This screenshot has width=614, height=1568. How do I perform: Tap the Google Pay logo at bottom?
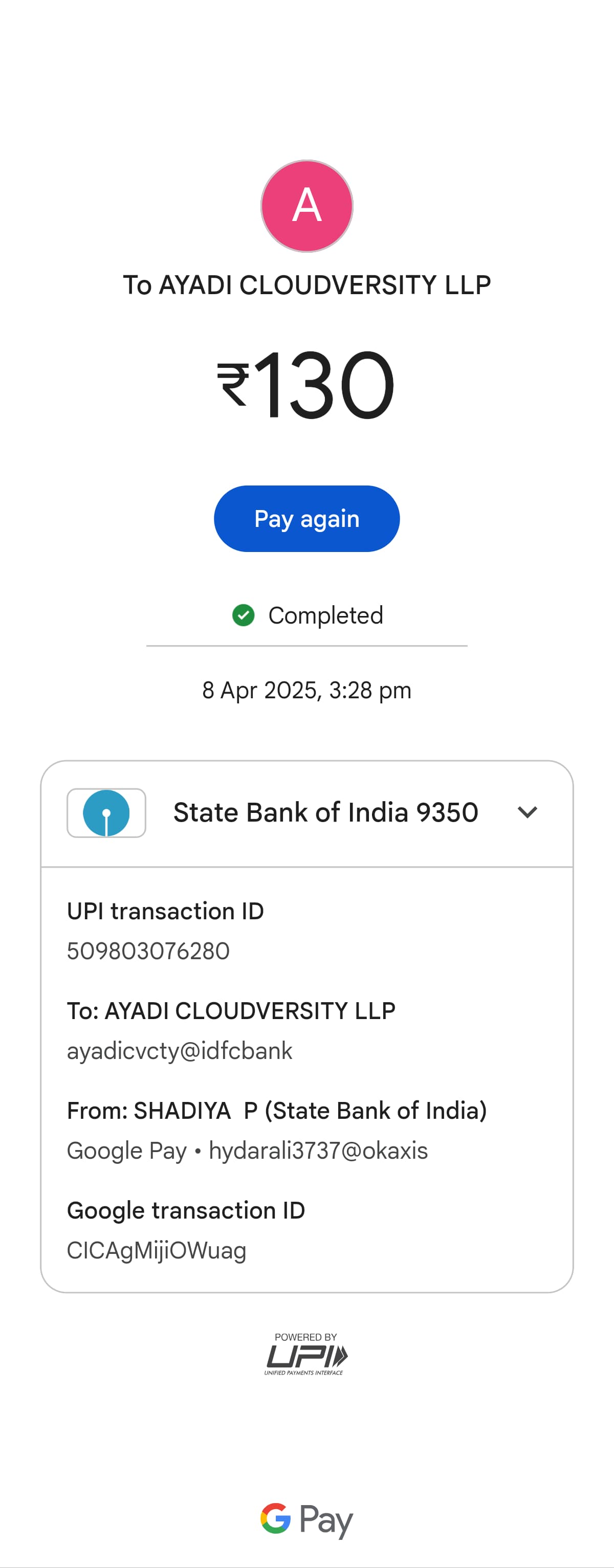coord(306,1519)
